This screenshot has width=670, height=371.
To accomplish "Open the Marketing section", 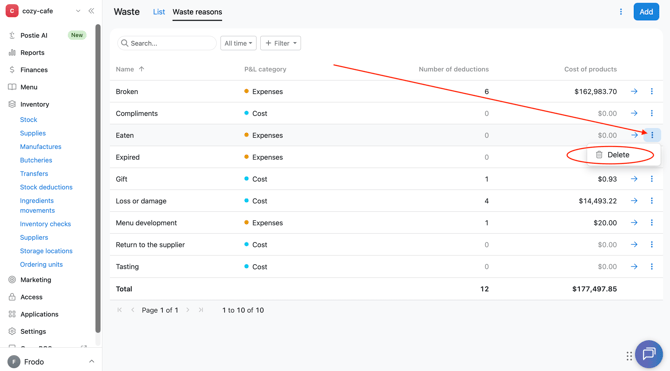I will click(35, 280).
